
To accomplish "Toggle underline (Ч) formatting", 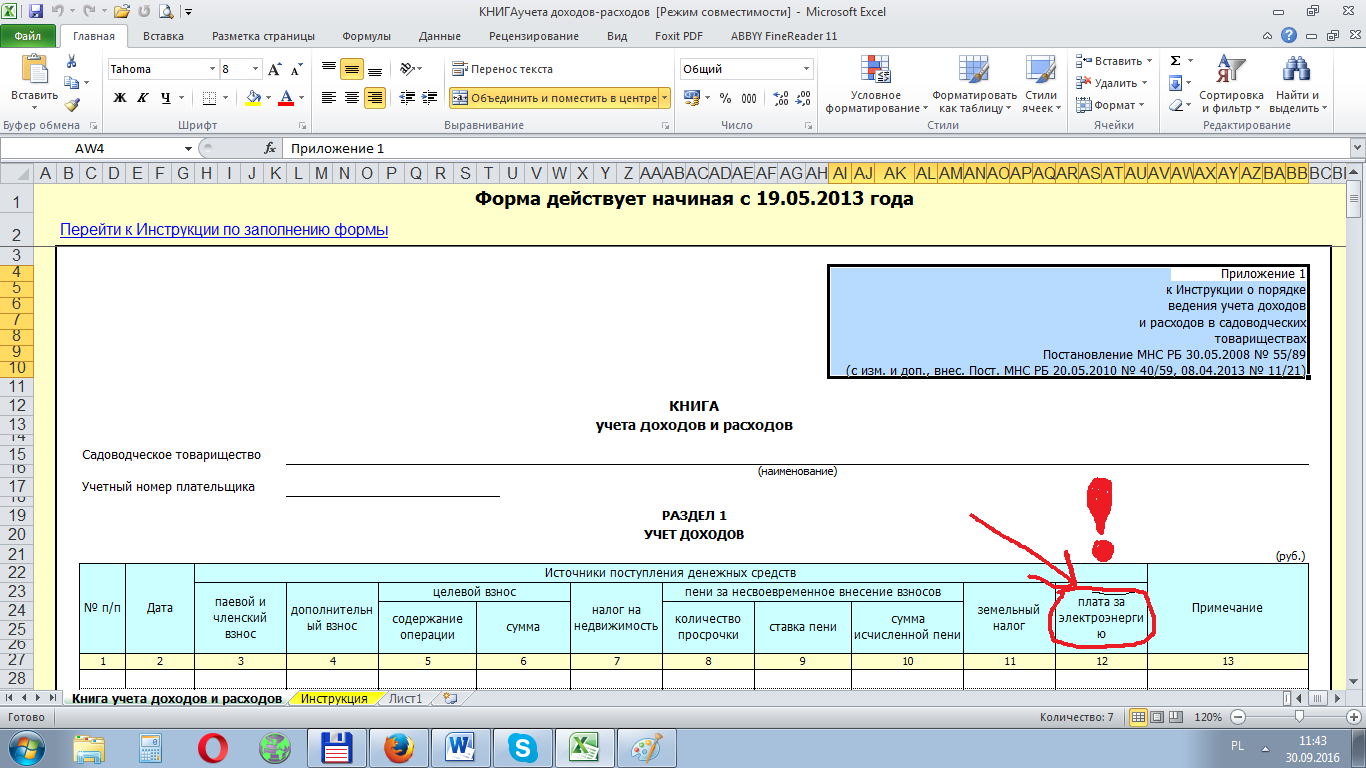I will point(166,97).
